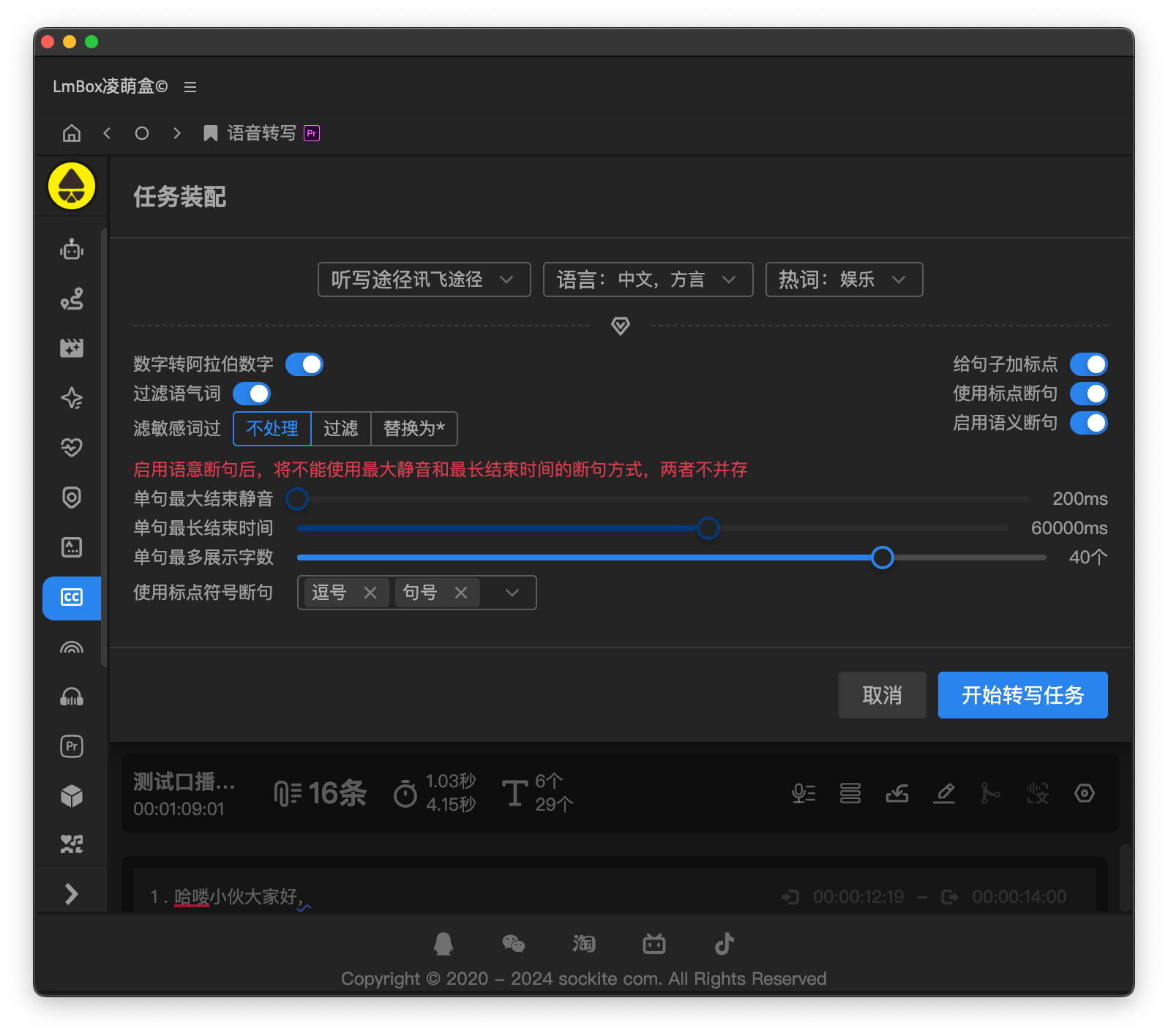
Task: Click the bookmark icon beside 语音转写
Action: (211, 133)
